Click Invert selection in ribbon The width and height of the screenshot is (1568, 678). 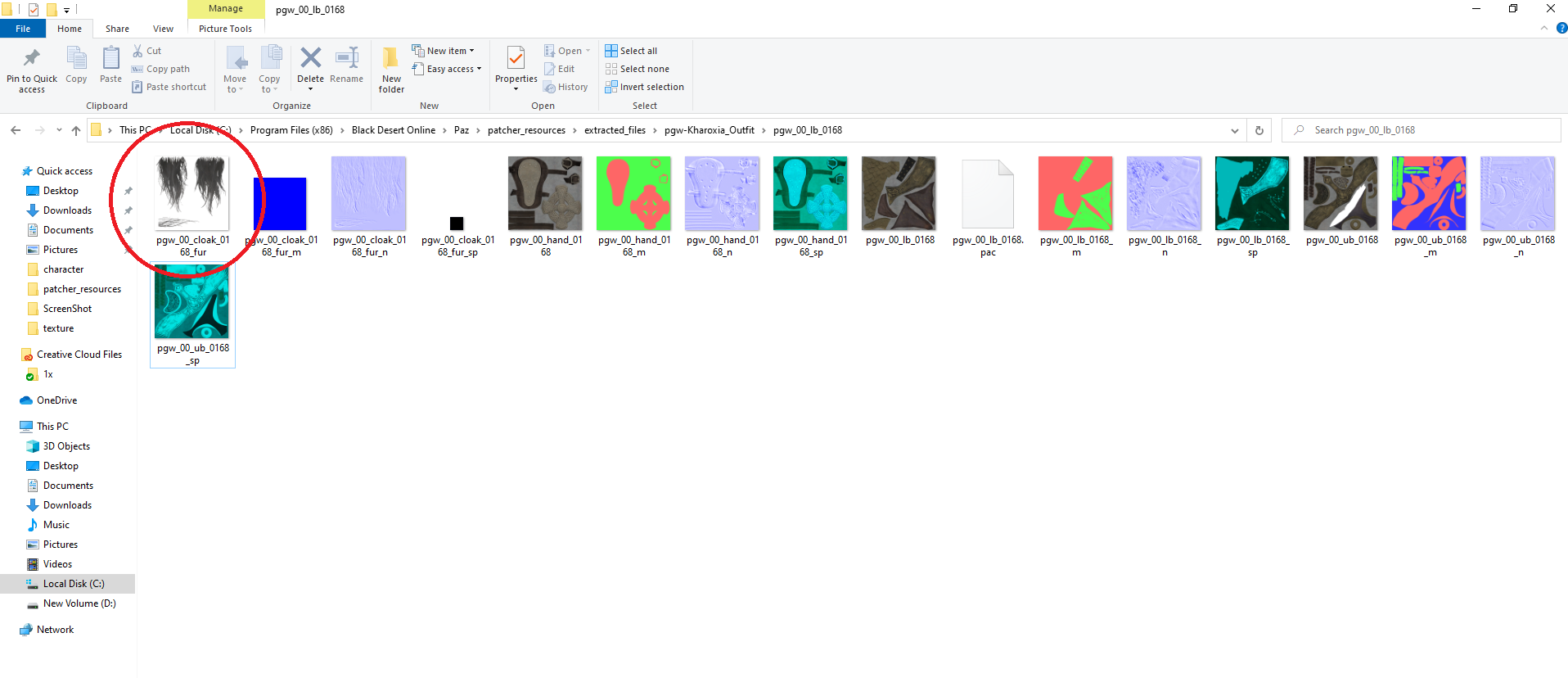[x=644, y=87]
